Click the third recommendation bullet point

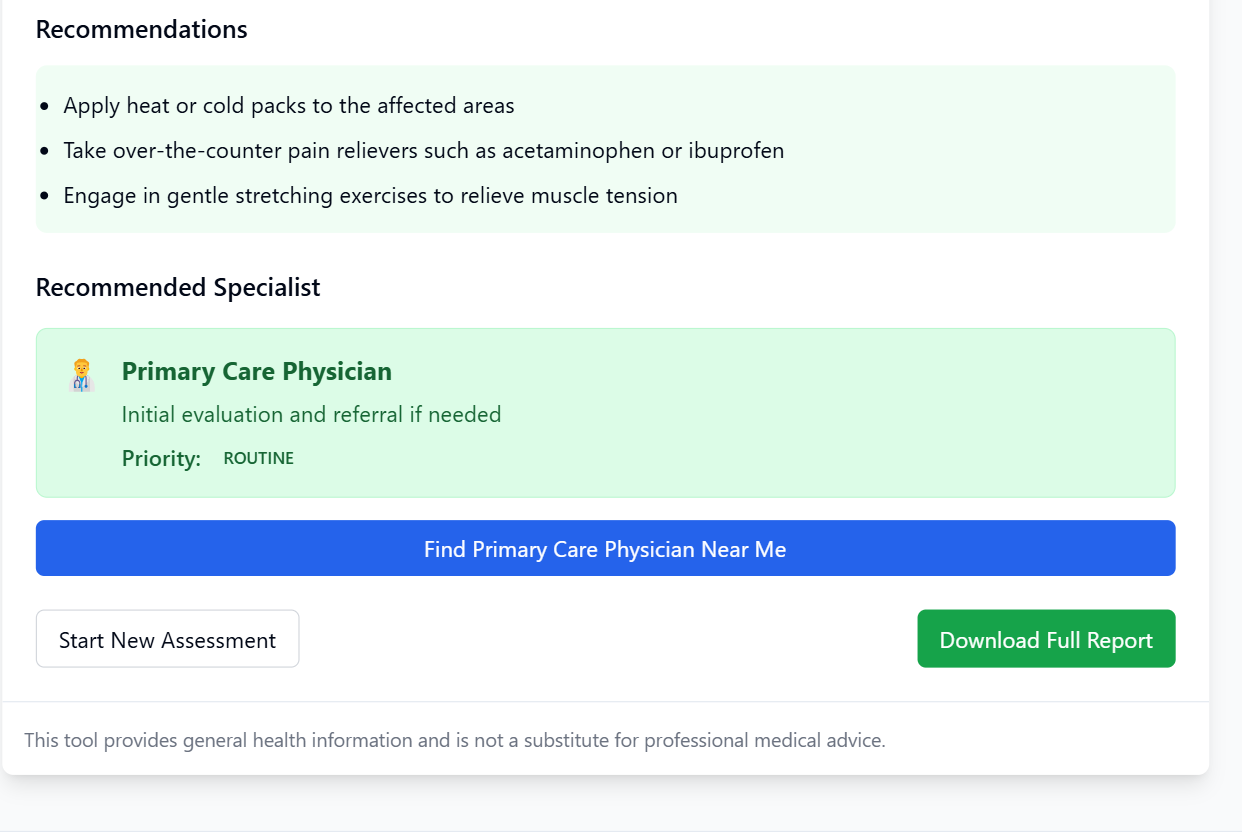[44, 196]
